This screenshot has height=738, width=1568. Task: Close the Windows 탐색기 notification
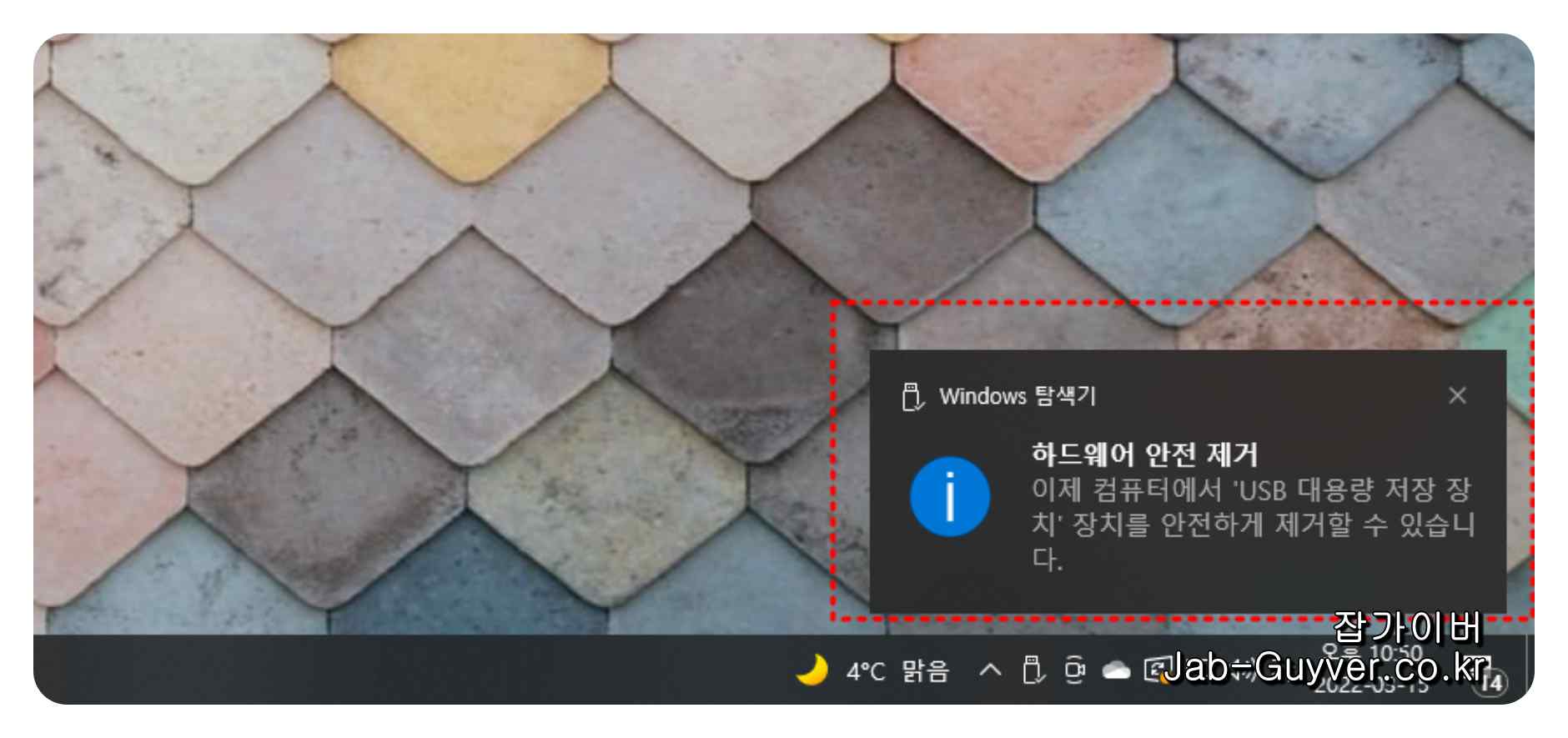coord(1457,395)
